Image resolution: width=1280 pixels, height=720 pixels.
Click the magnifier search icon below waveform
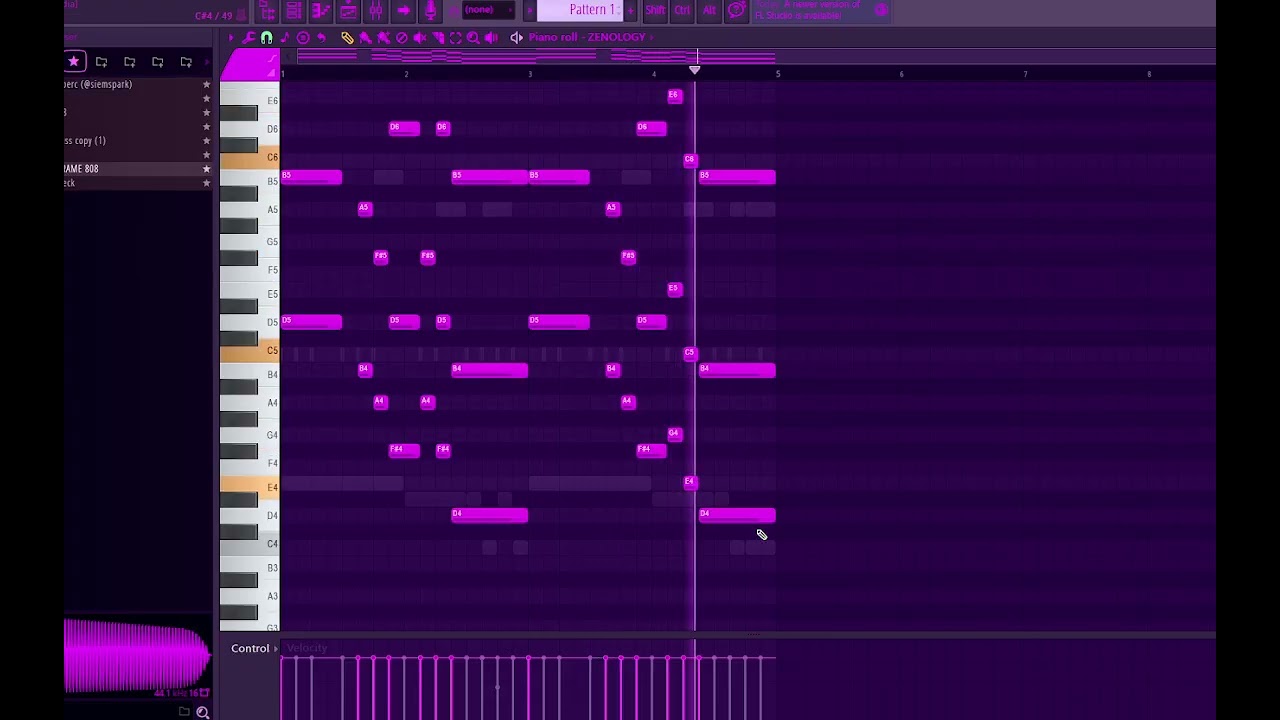tap(202, 711)
